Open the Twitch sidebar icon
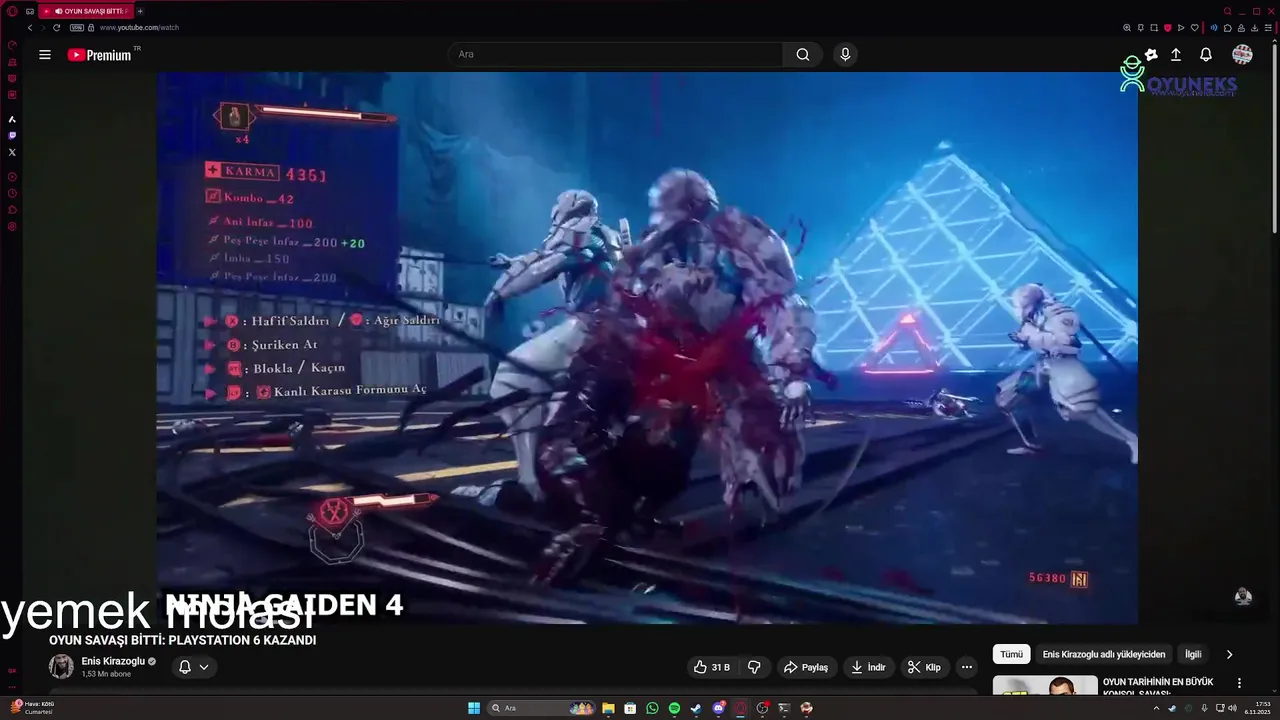 (12, 135)
